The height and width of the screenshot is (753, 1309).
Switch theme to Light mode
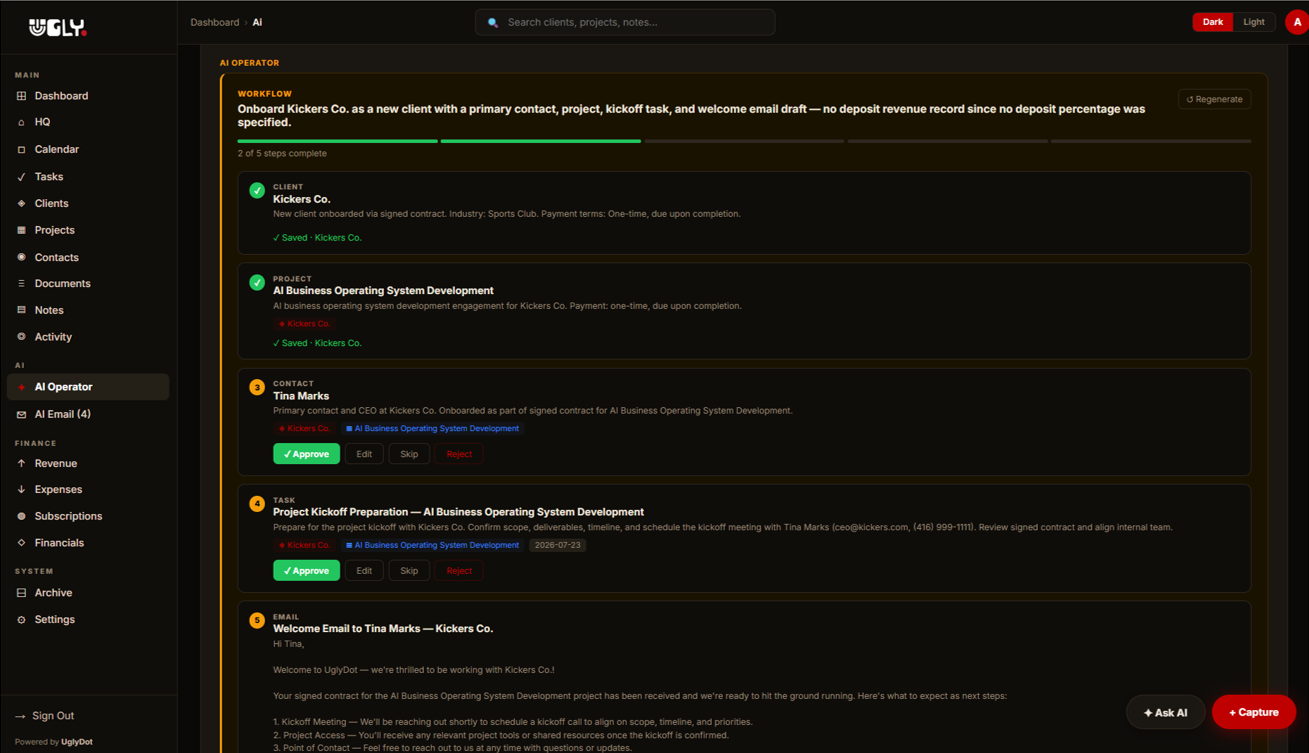click(x=1253, y=22)
